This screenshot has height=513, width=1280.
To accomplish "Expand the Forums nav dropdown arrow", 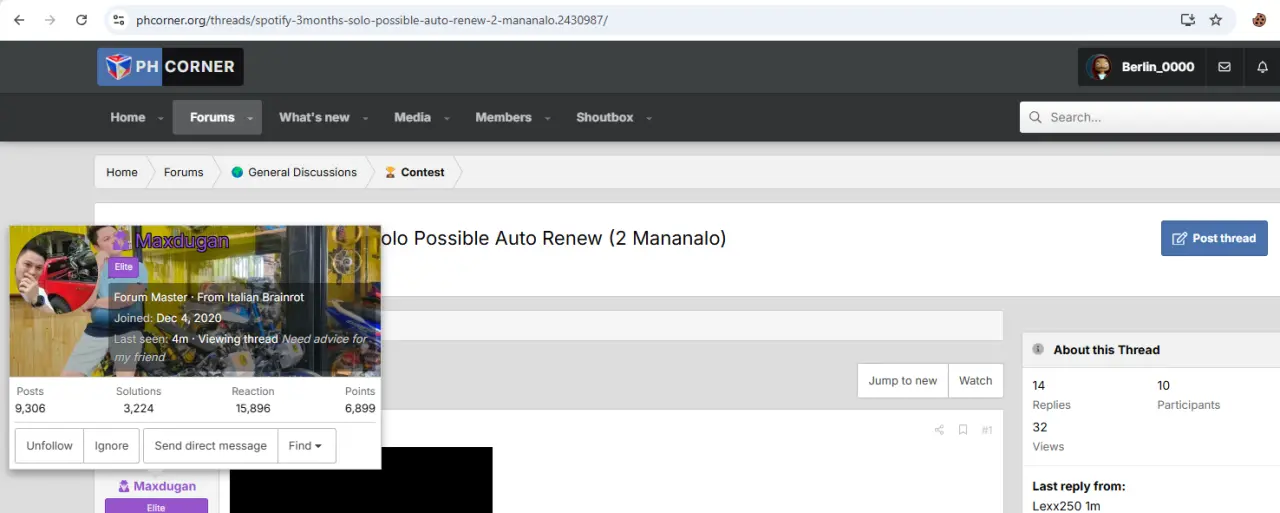I will tap(250, 118).
